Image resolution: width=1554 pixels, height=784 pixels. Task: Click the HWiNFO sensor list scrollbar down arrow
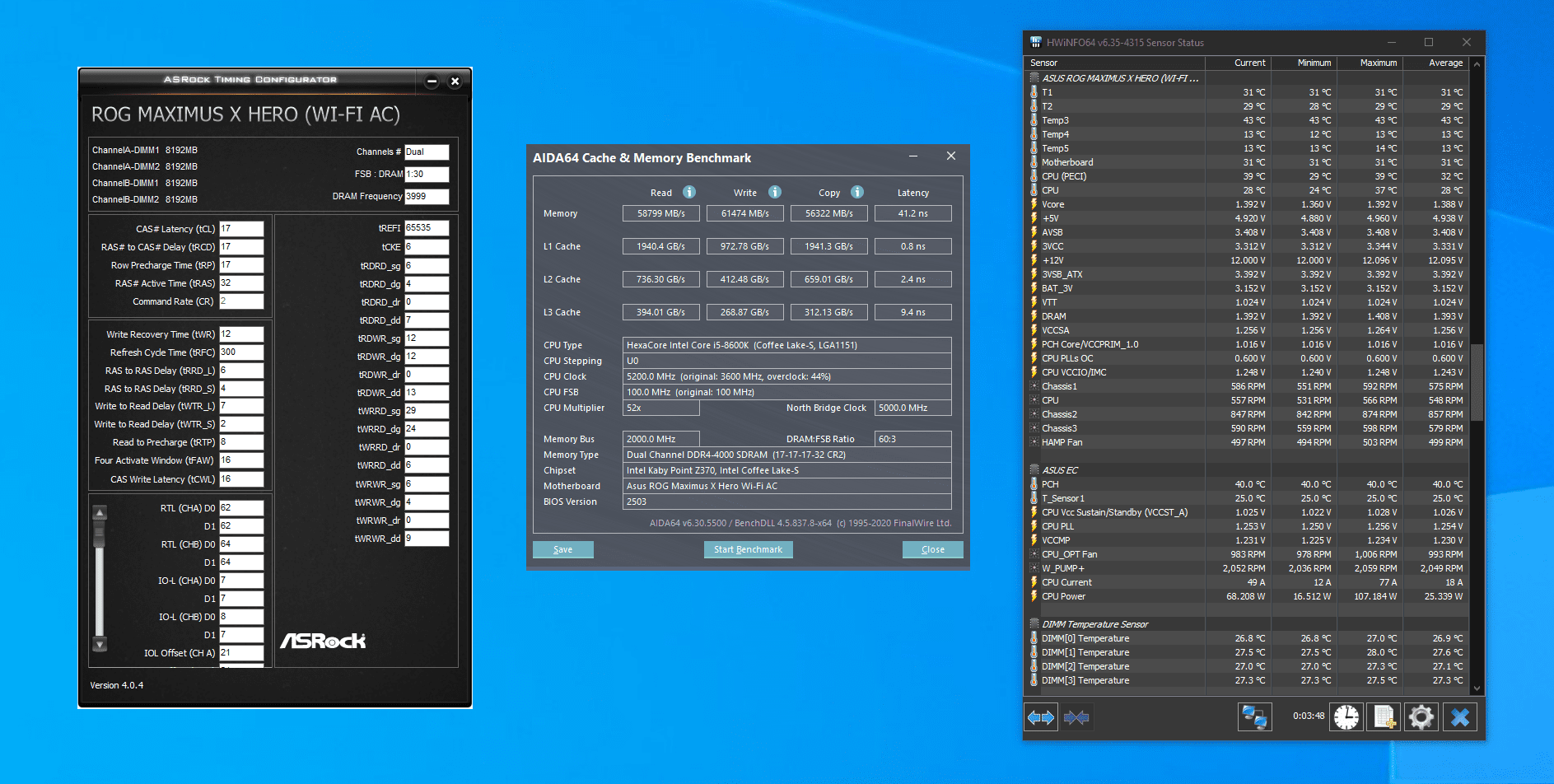point(1477,688)
